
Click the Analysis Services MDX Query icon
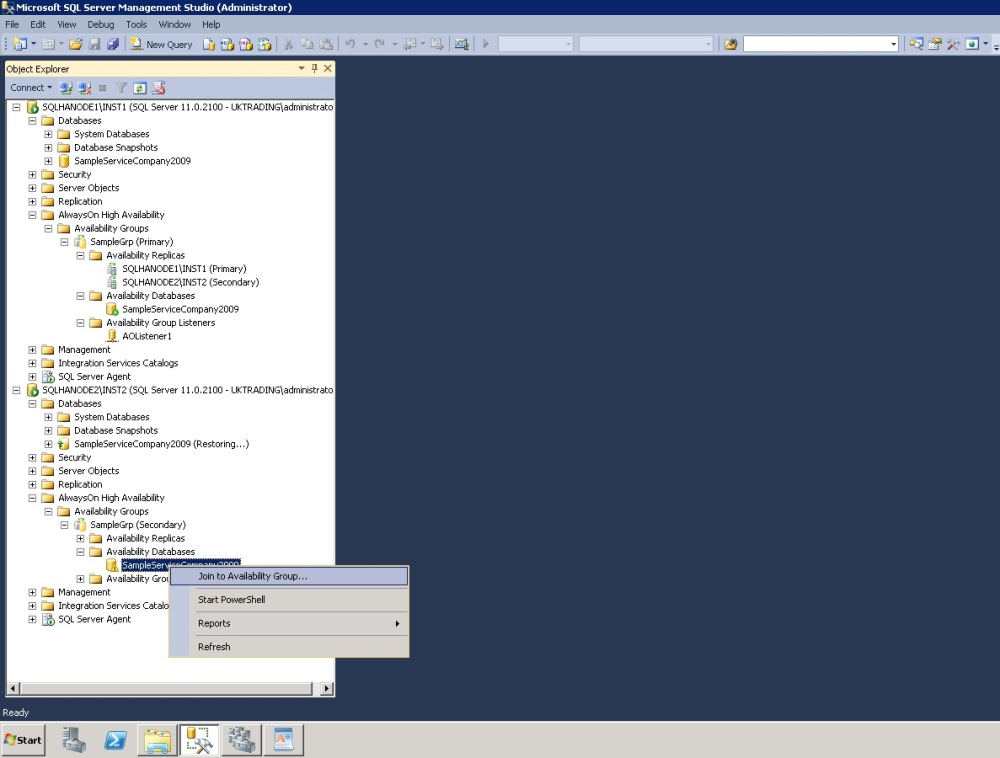(227, 44)
